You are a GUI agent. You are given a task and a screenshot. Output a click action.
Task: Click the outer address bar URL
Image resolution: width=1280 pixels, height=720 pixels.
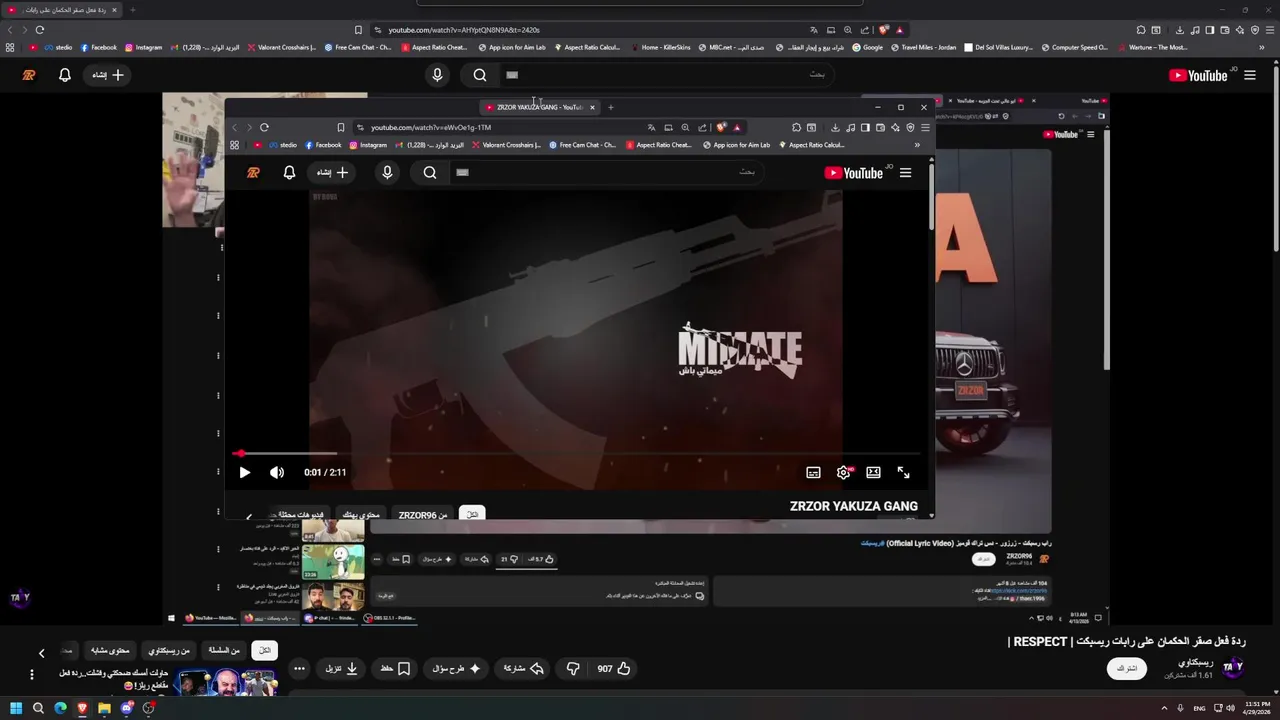pos(464,30)
